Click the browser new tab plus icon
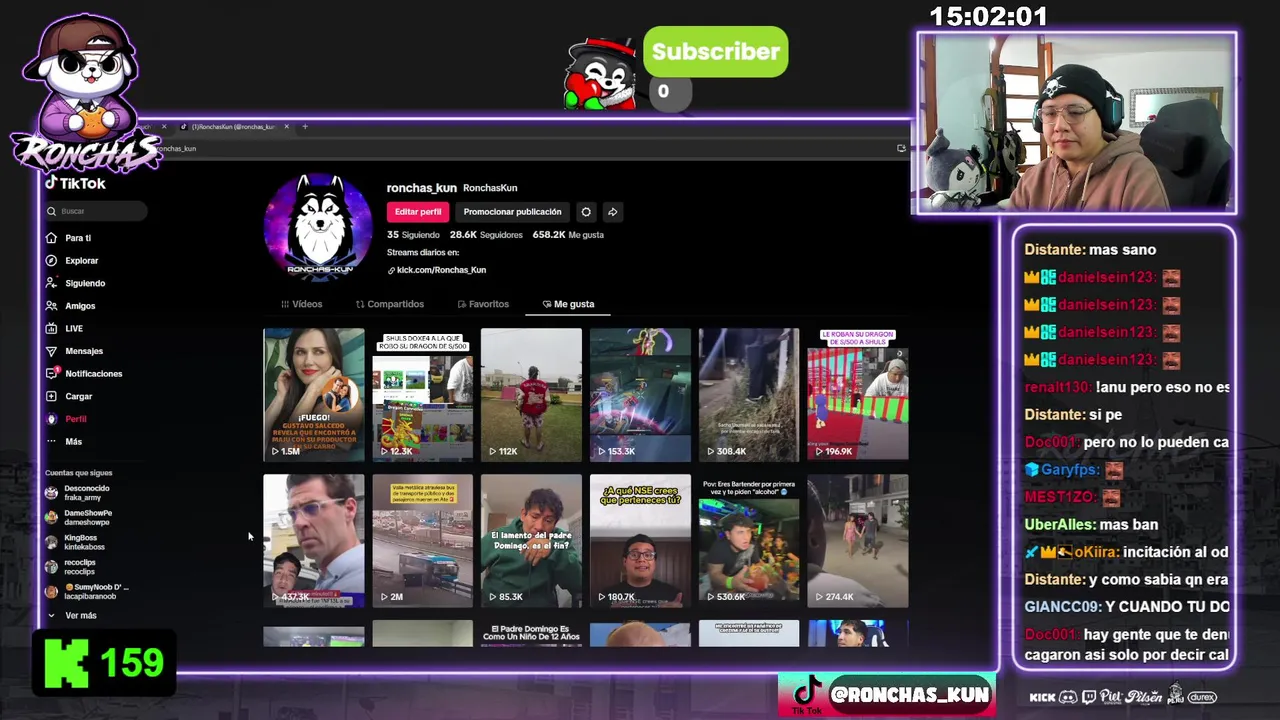The image size is (1280, 720). (x=305, y=127)
